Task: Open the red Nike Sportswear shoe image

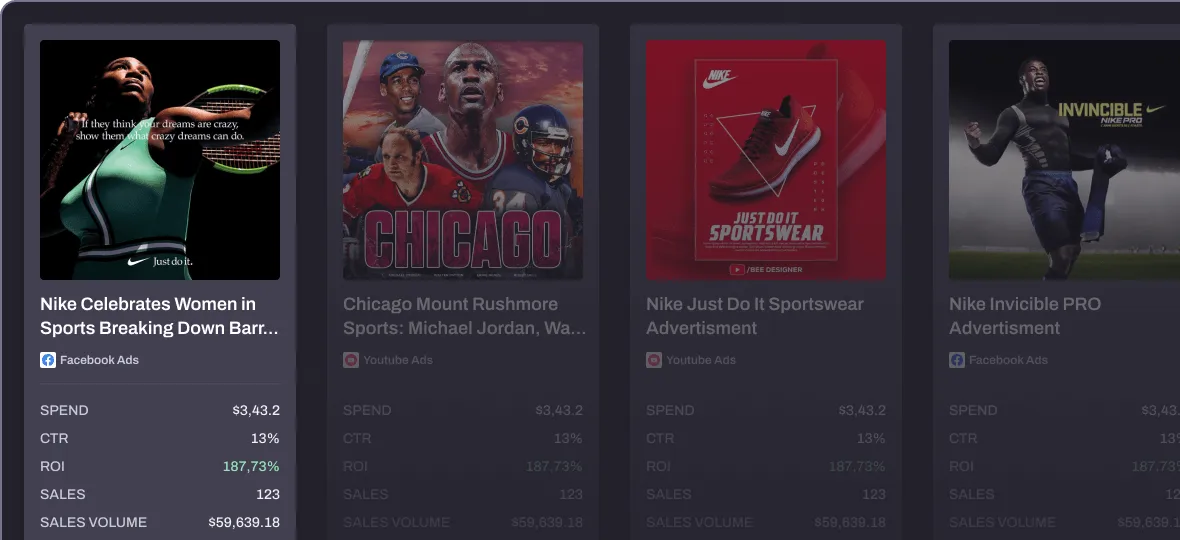Action: point(766,160)
